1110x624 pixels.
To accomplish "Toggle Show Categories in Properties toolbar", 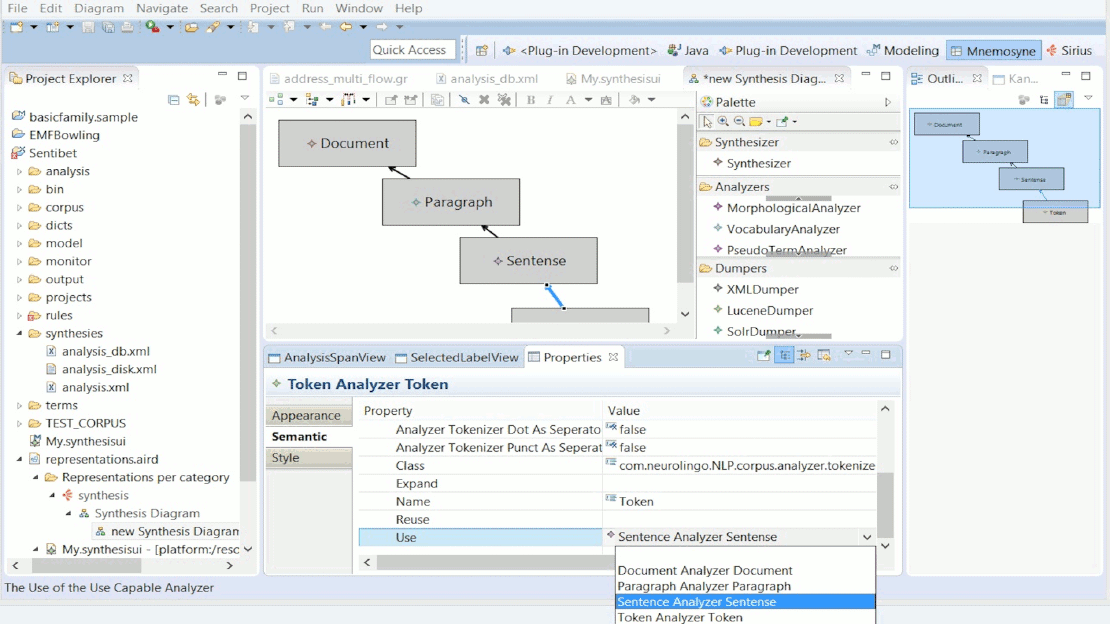I will coord(784,356).
